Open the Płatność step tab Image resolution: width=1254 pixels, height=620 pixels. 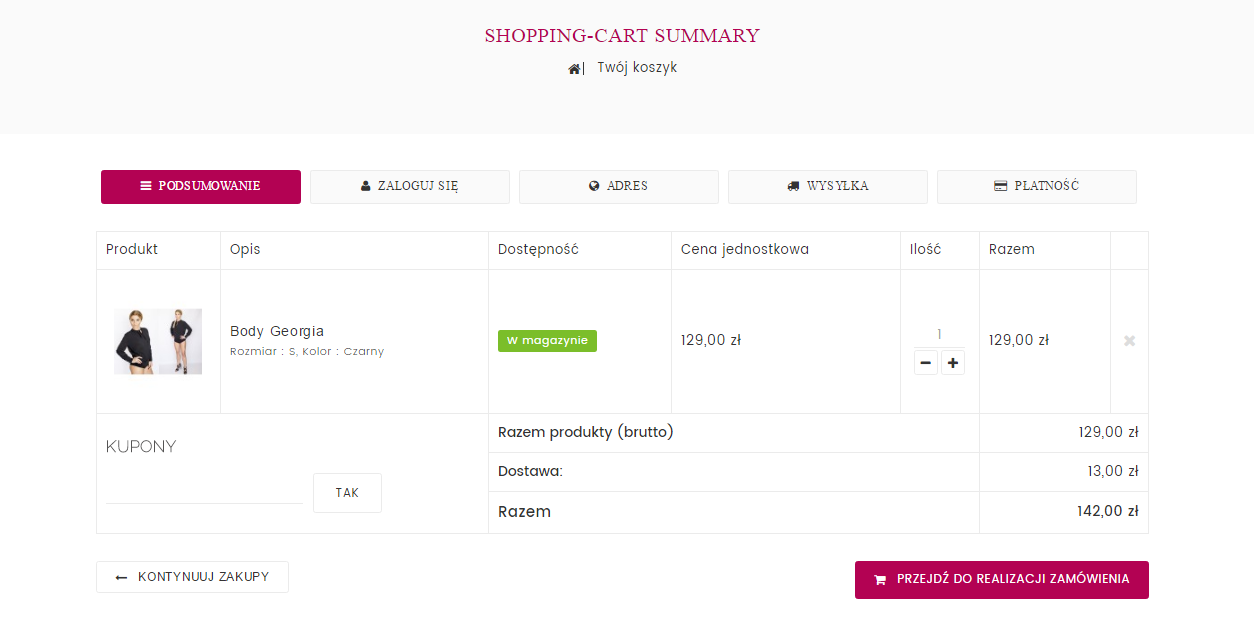tap(1036, 187)
